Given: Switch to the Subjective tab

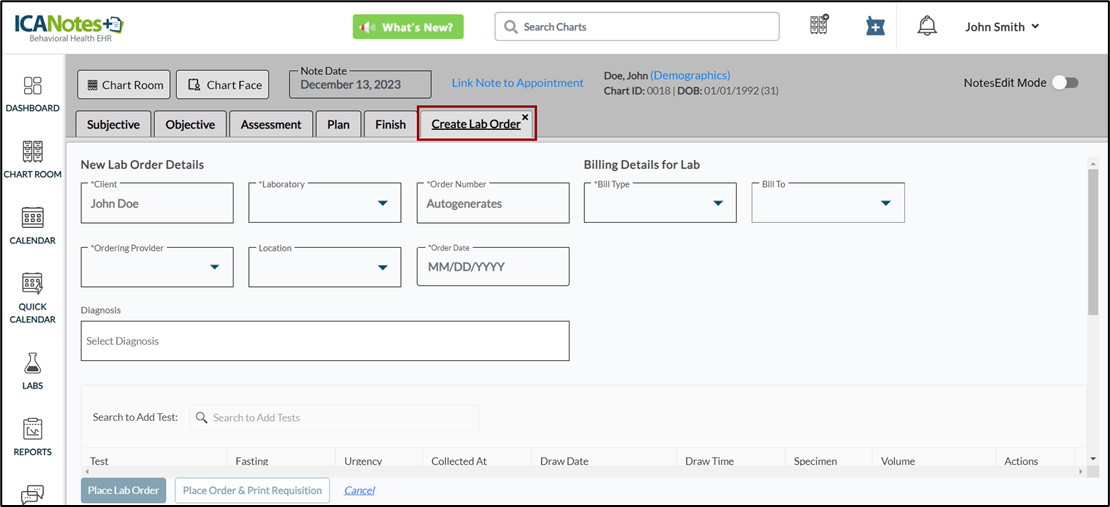Looking at the screenshot, I should tap(113, 124).
